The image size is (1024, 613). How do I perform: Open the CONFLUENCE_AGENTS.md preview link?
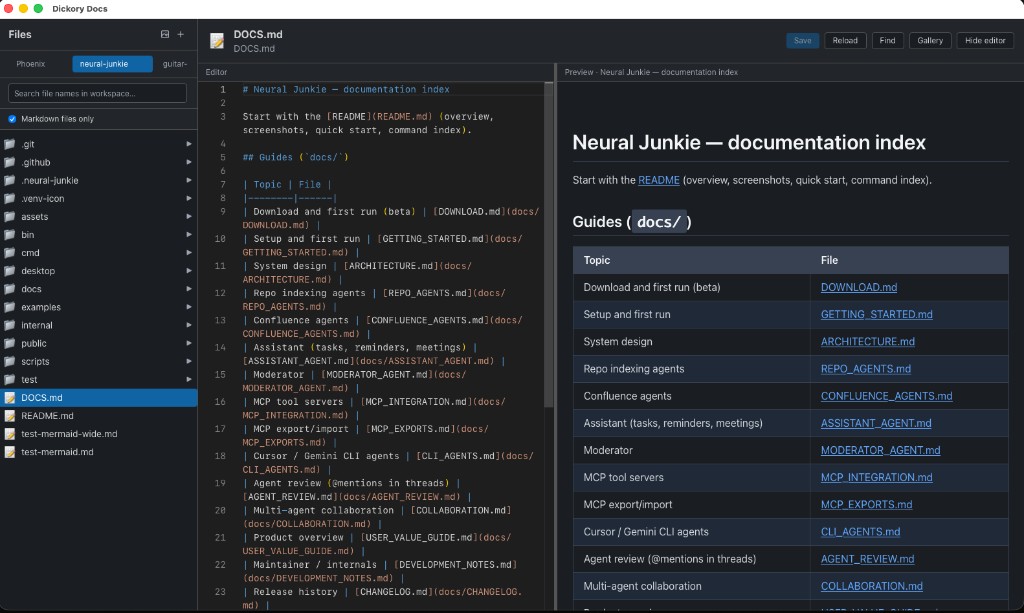(886, 396)
